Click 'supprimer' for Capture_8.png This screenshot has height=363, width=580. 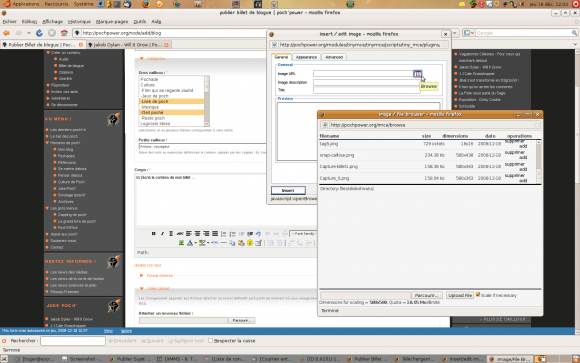click(x=515, y=175)
